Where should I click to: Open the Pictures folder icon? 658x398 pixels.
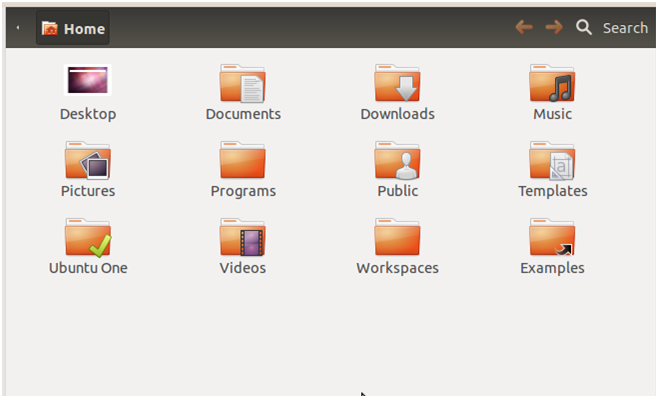point(88,160)
